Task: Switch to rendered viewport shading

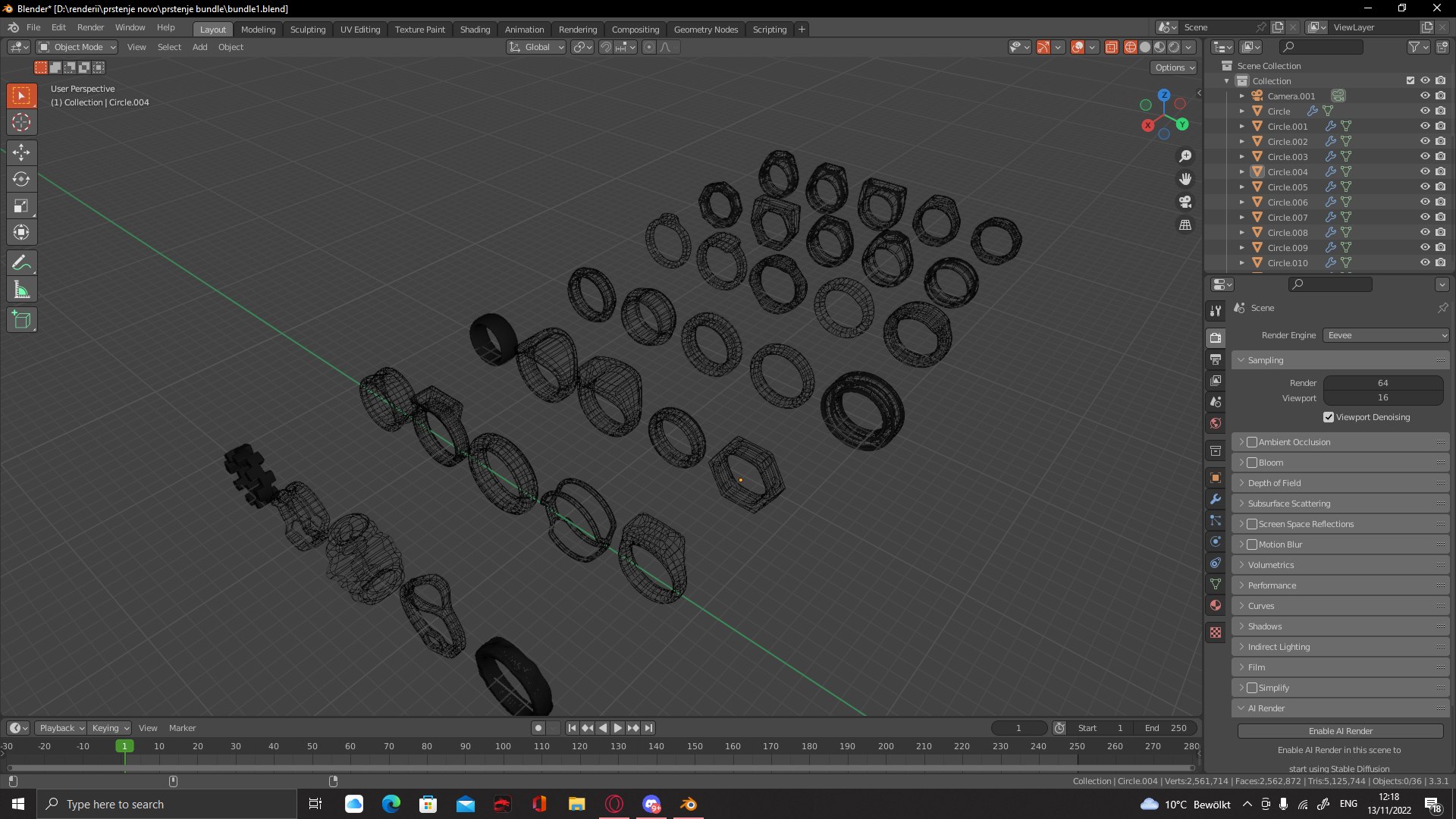Action: click(1174, 47)
